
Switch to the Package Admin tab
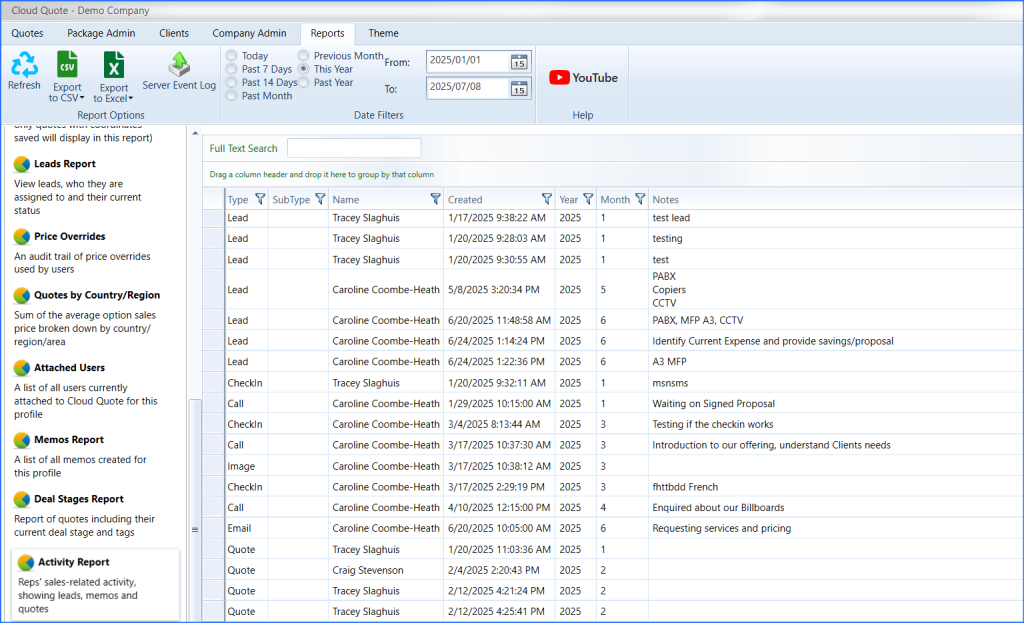(x=100, y=33)
